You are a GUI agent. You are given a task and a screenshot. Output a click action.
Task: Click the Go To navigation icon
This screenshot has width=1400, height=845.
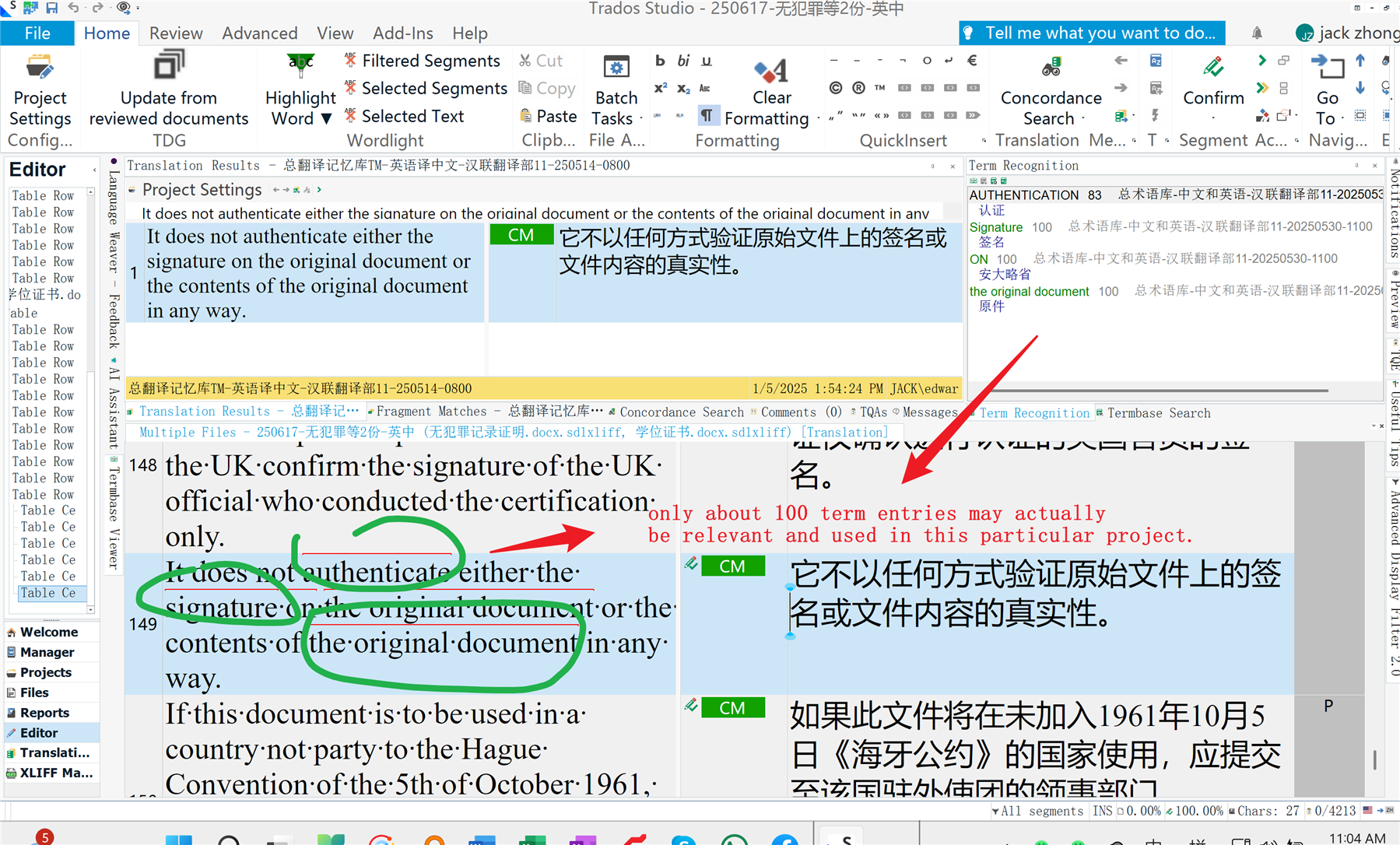click(1328, 67)
